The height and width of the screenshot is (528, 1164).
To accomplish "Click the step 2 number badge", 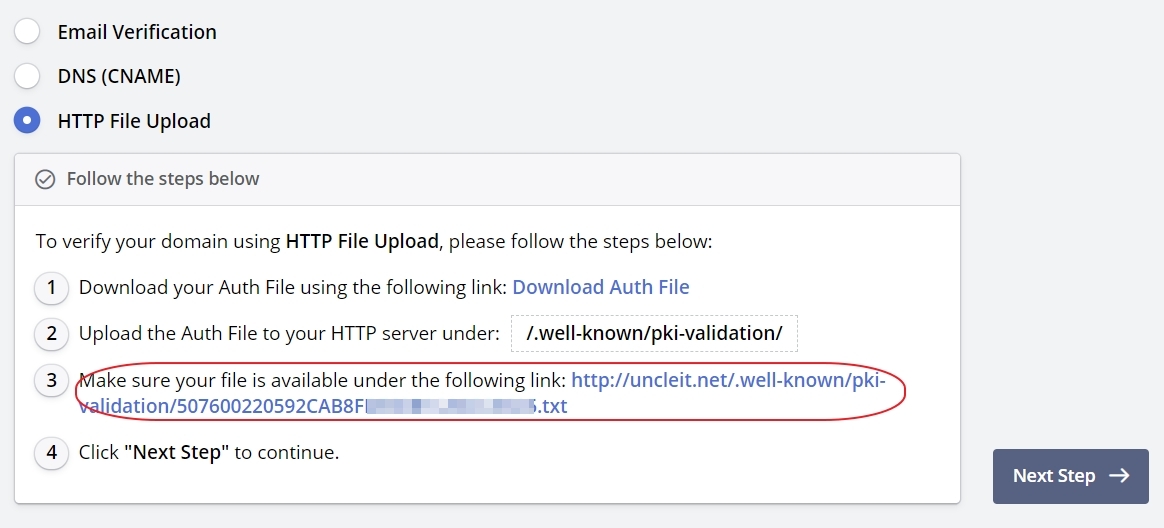I will 51,334.
